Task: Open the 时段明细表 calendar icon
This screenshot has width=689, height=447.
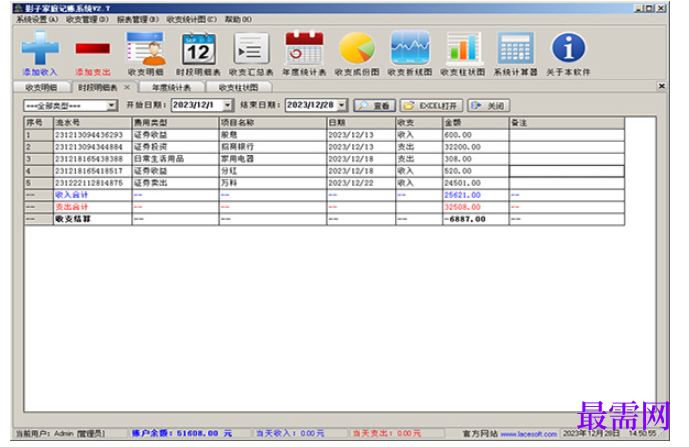Action: click(199, 48)
